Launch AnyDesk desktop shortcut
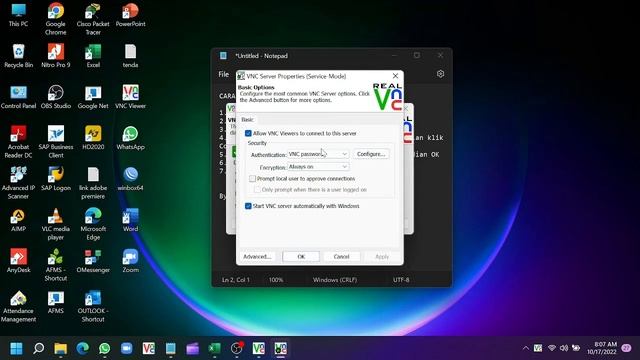This screenshot has height=360, width=640. [x=18, y=261]
